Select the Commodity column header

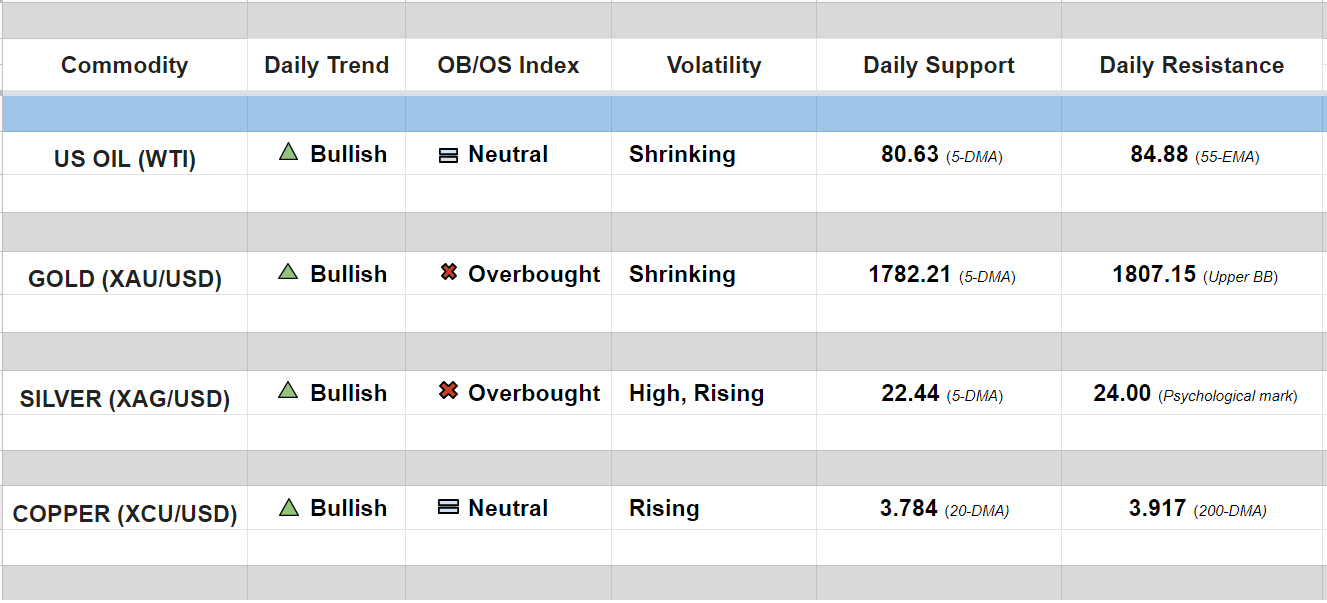(x=124, y=66)
